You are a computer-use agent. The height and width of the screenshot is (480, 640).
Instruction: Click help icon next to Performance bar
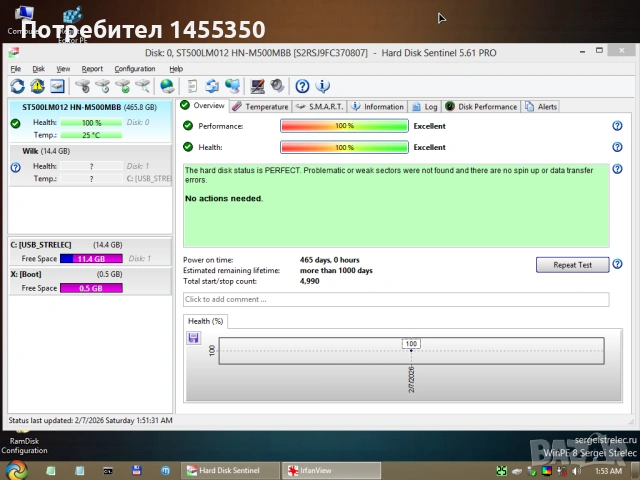pyautogui.click(x=617, y=126)
